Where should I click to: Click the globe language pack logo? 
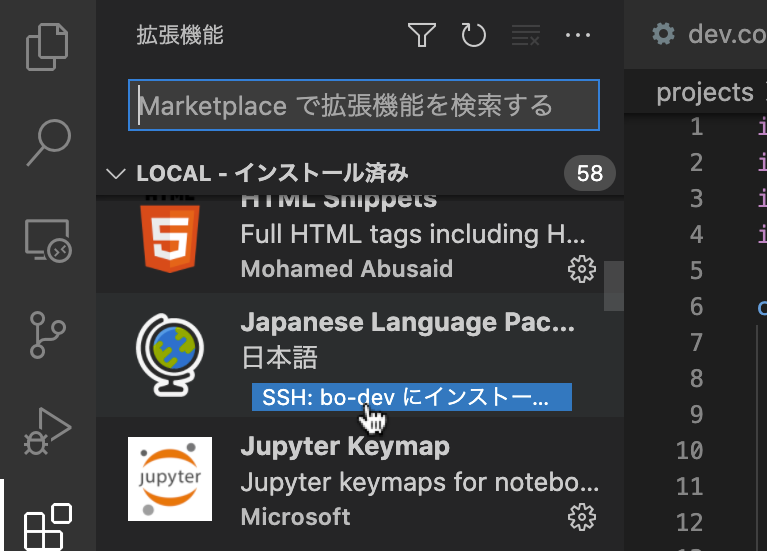click(170, 355)
